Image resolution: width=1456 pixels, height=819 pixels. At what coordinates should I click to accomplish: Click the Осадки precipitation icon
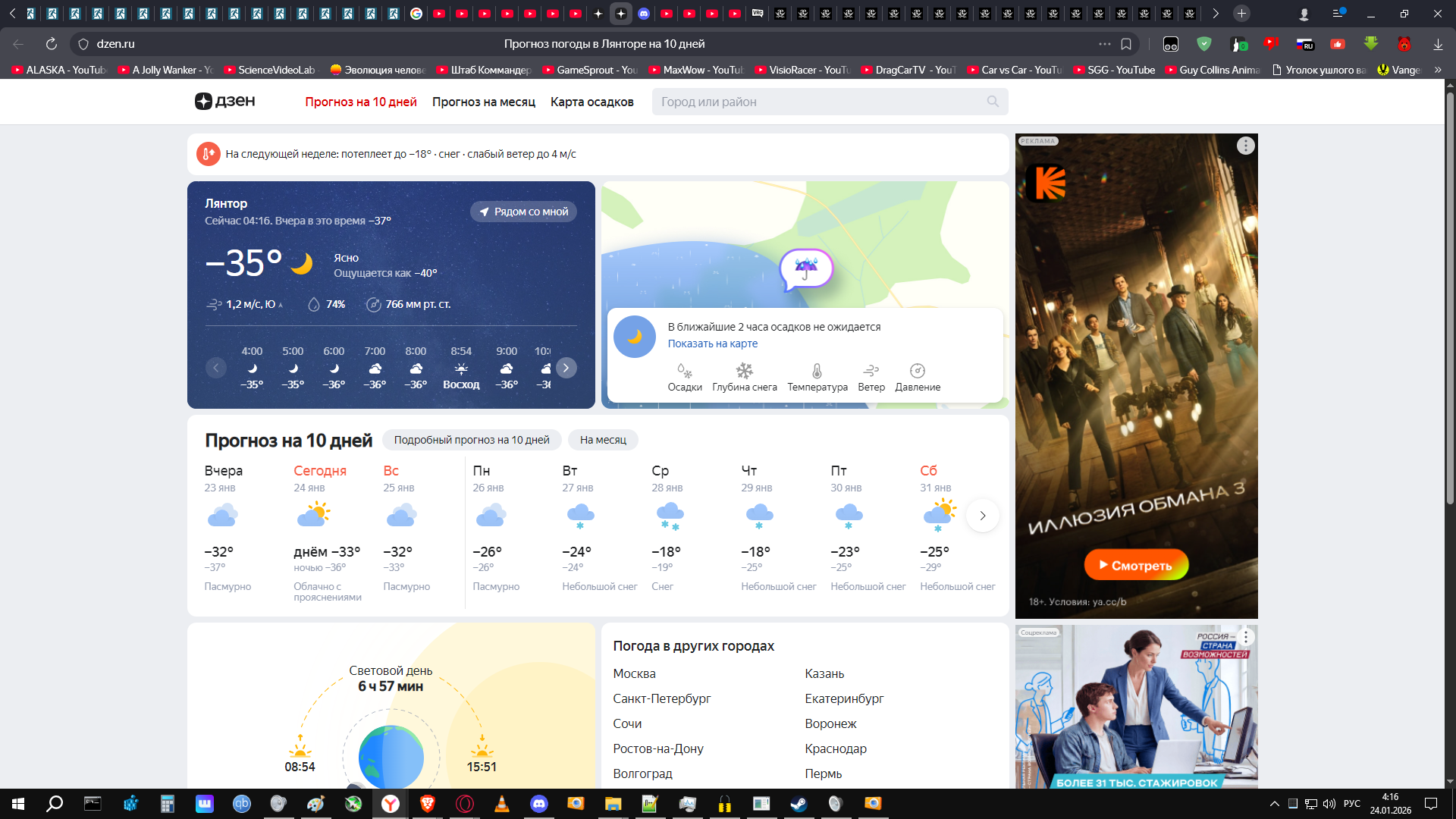684,371
